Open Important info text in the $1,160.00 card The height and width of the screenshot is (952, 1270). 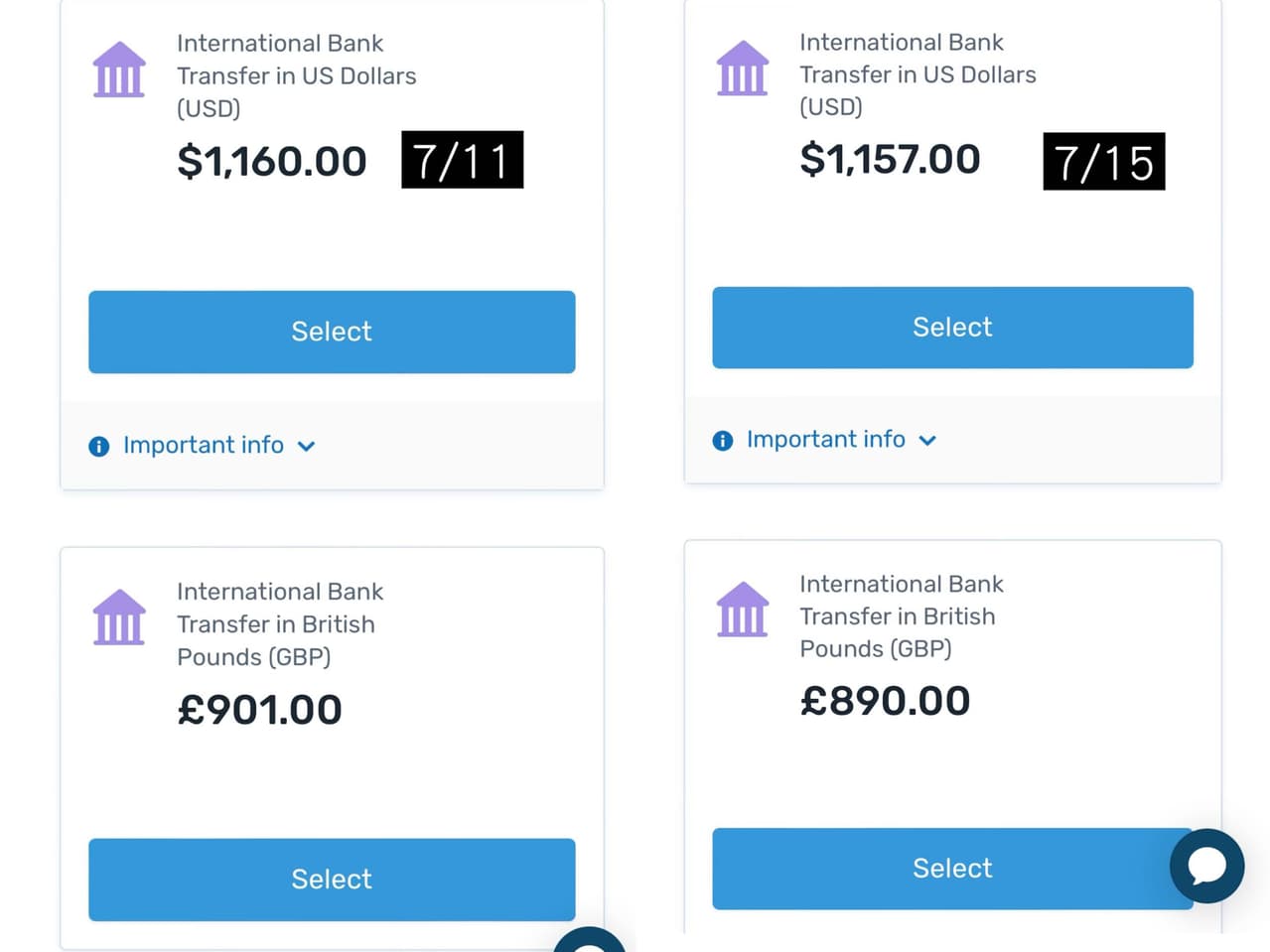(x=204, y=446)
